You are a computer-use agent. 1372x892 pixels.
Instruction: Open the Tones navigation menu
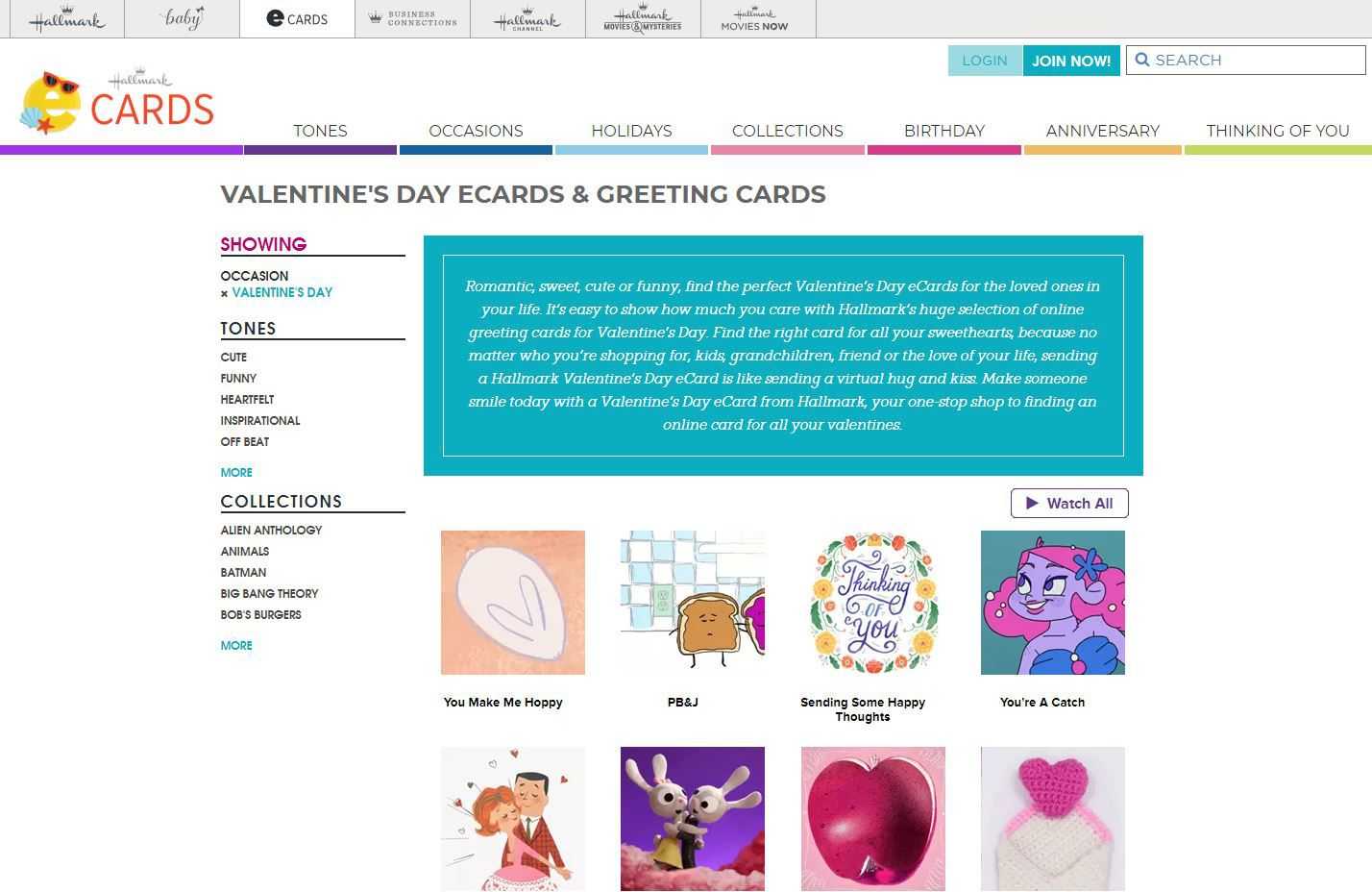[320, 131]
